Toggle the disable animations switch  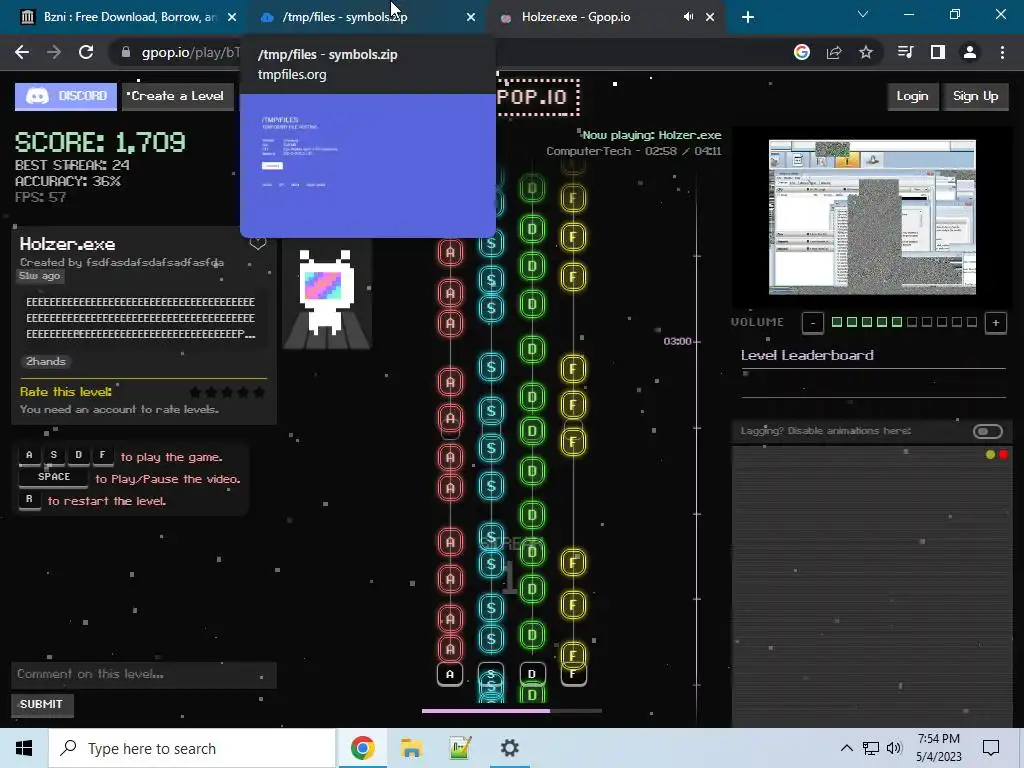(x=987, y=431)
